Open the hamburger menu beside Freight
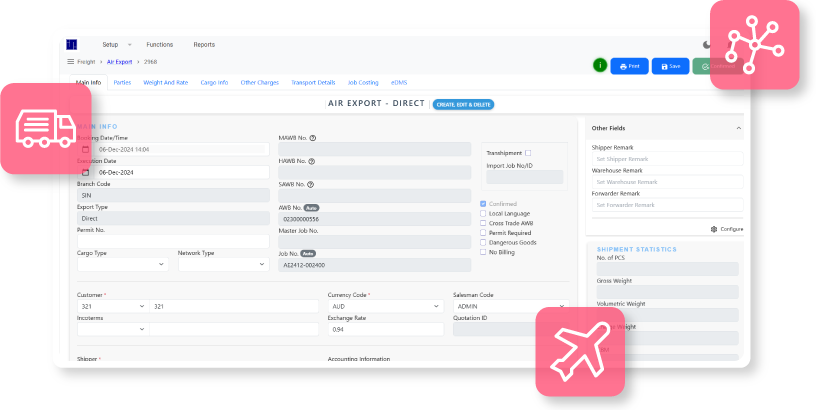 [71, 62]
